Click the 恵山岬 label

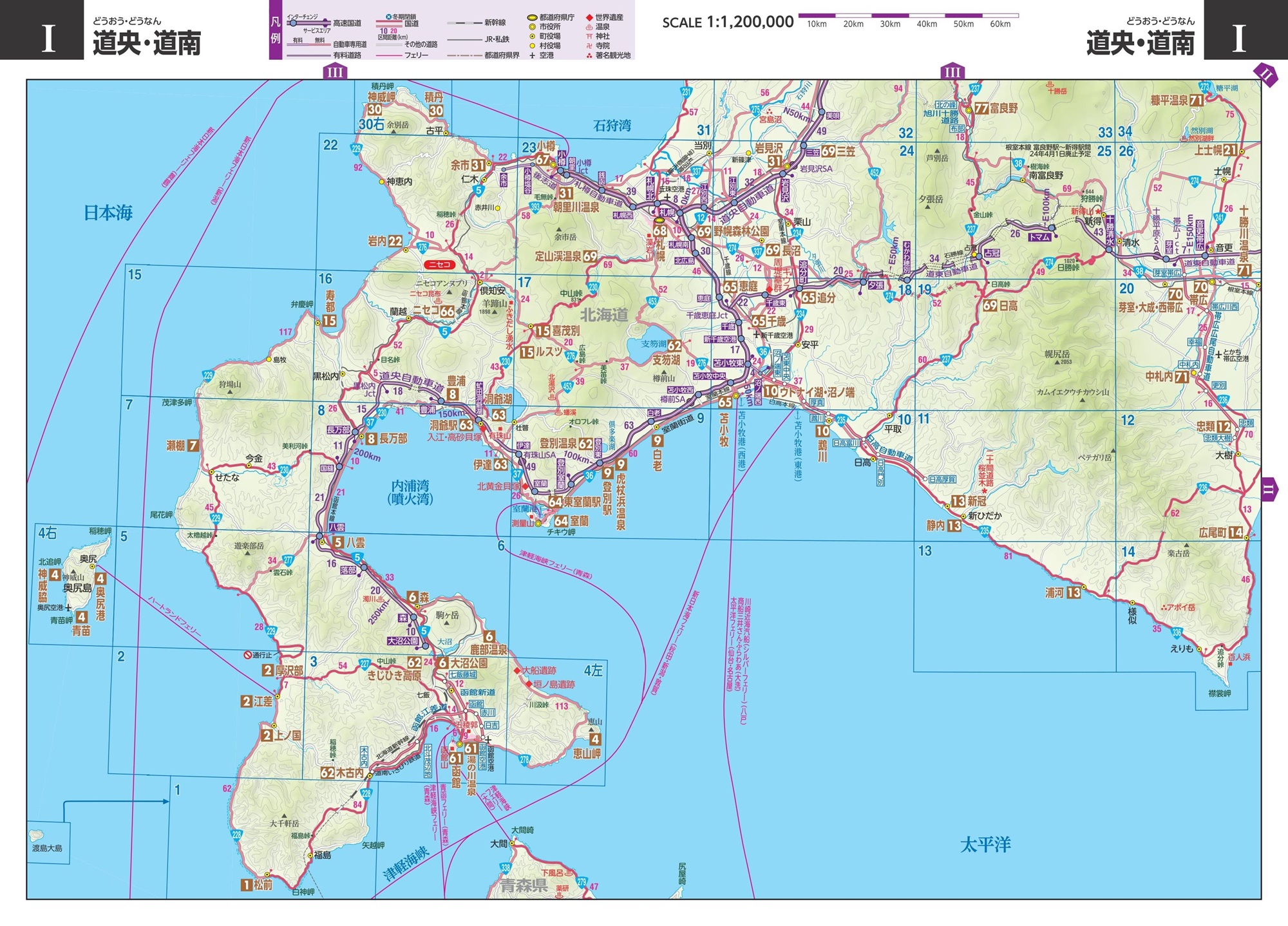point(587,753)
